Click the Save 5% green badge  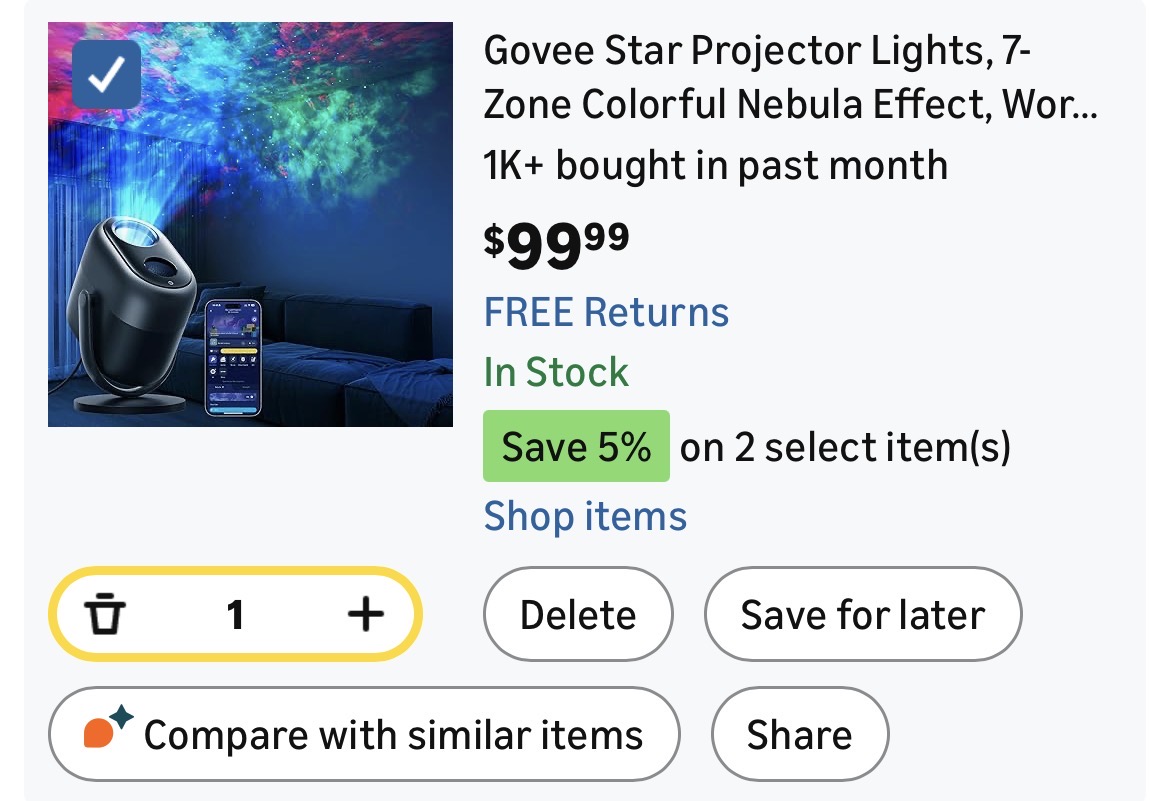pyautogui.click(x=576, y=446)
